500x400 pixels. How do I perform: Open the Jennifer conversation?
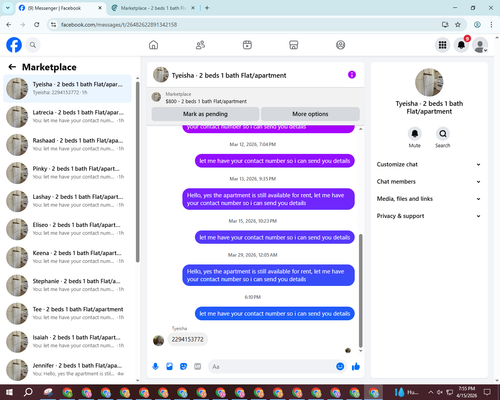pos(68,370)
